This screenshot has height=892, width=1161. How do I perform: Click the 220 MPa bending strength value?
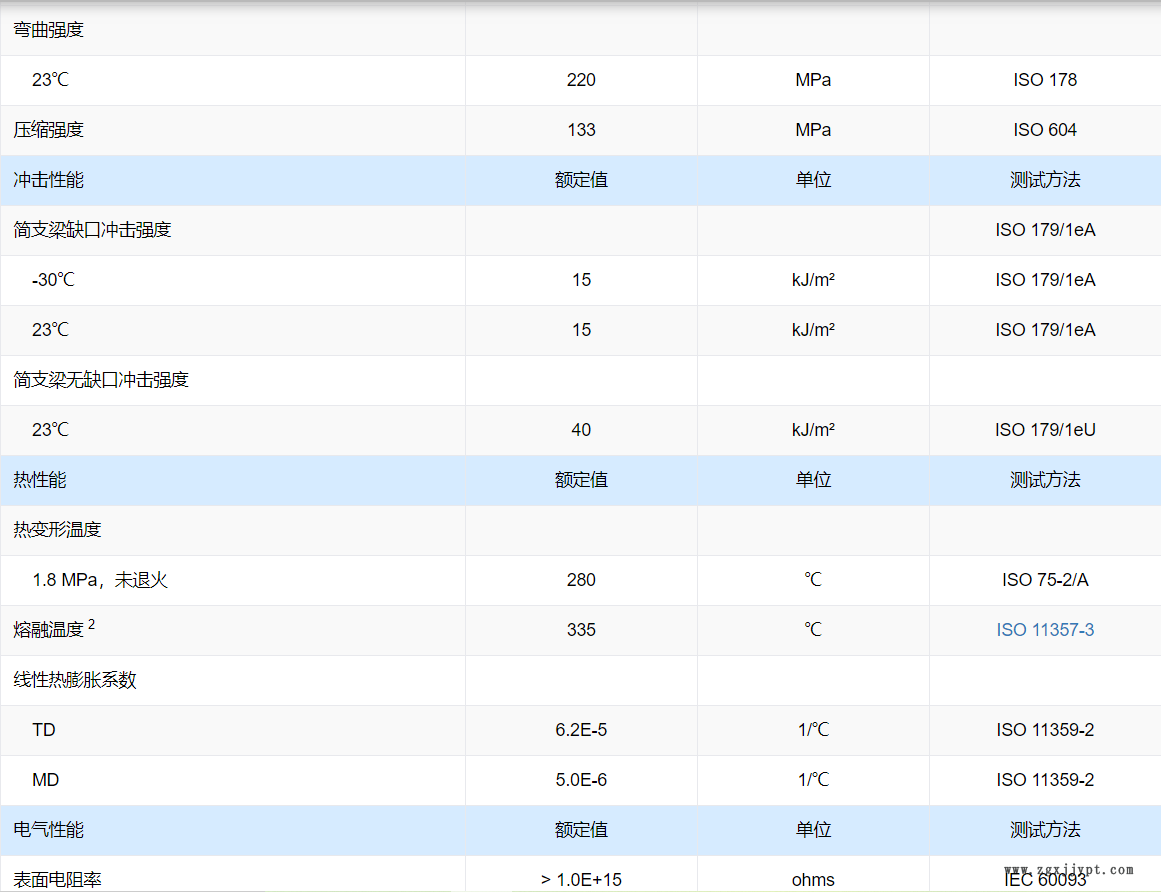[581, 80]
